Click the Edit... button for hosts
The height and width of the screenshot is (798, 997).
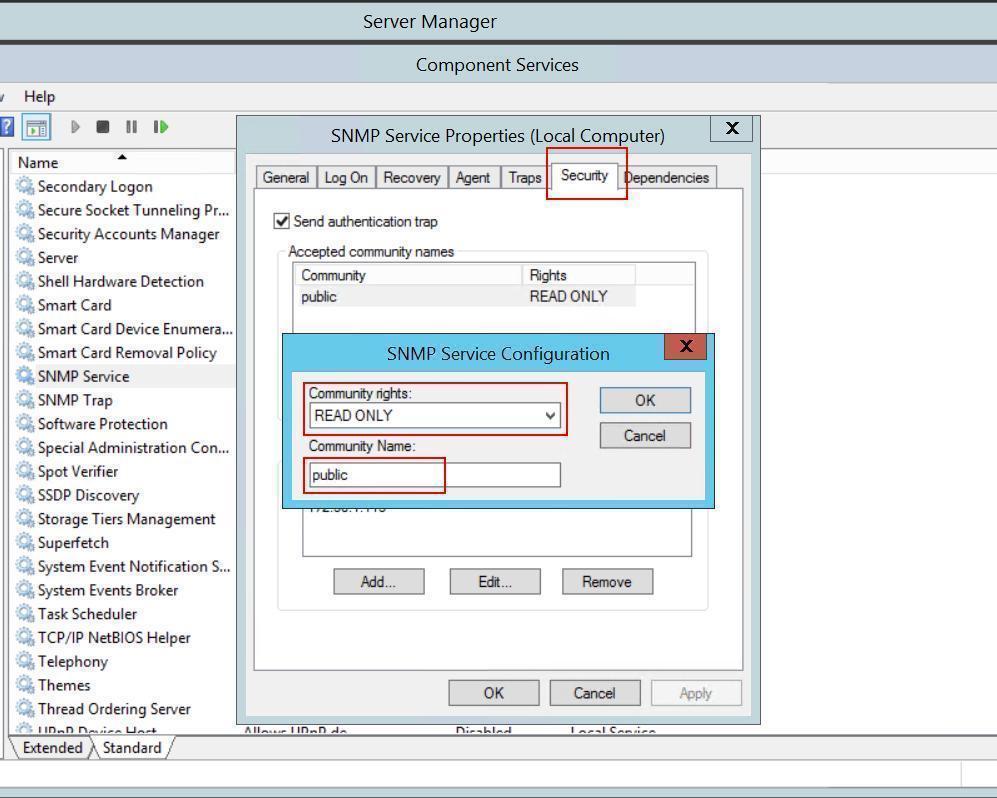click(x=495, y=582)
